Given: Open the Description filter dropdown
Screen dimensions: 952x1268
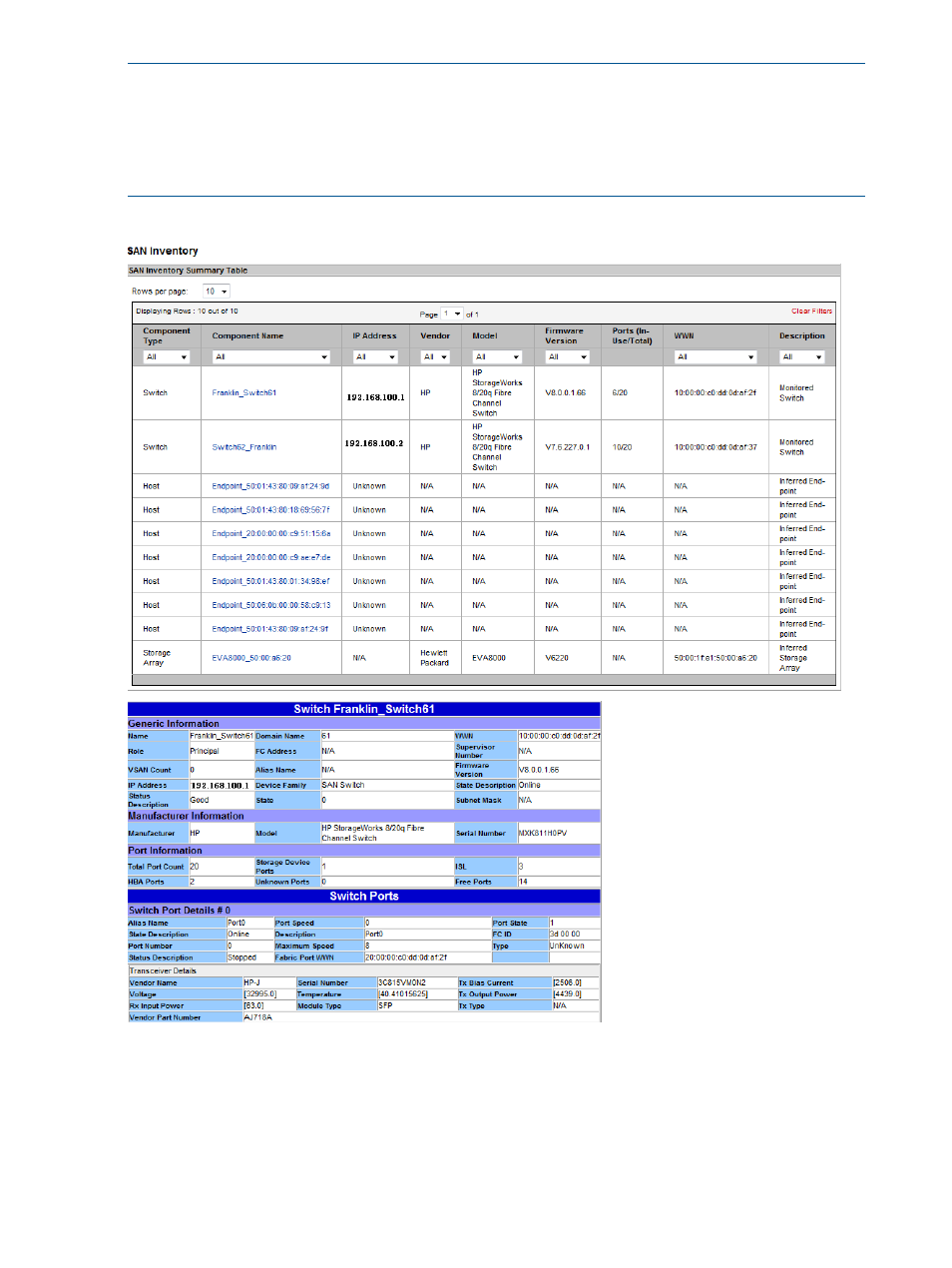Looking at the screenshot, I should pyautogui.click(x=802, y=357).
